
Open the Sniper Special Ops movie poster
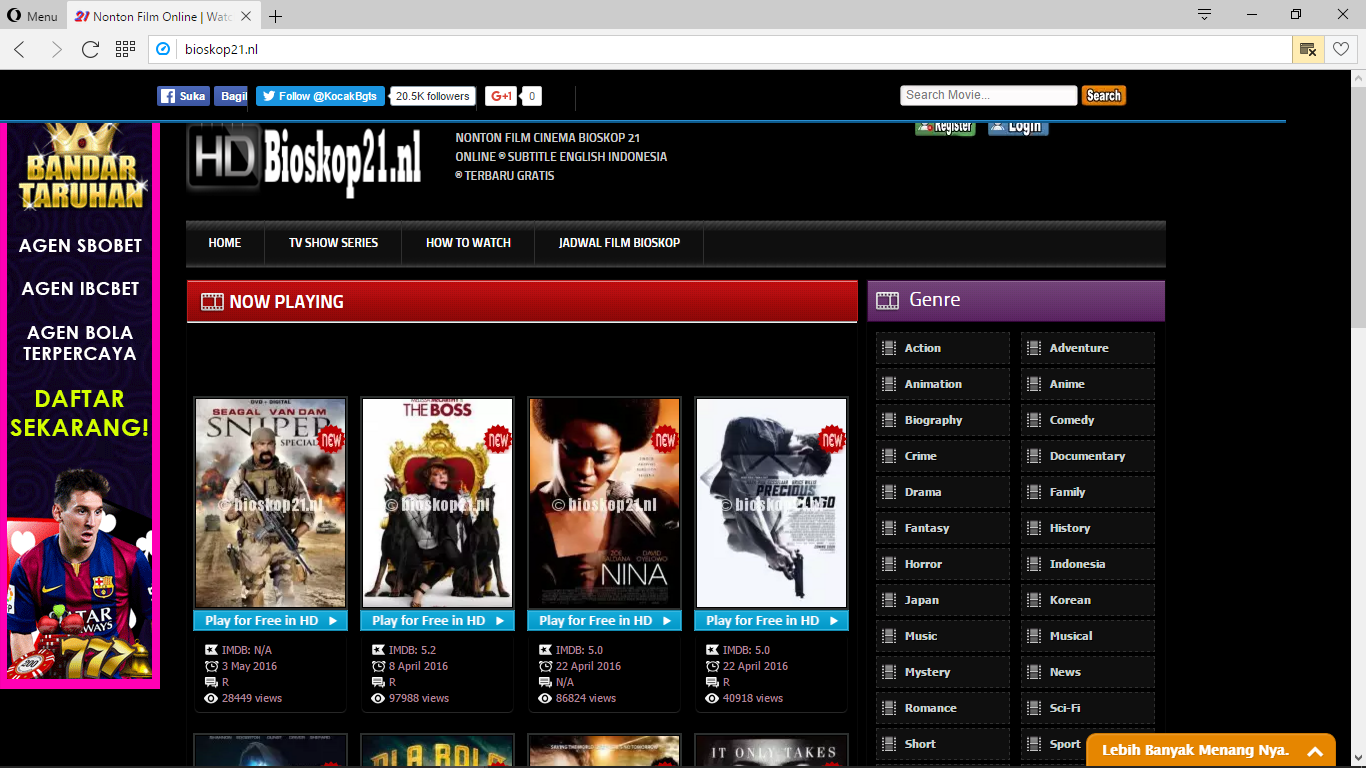pyautogui.click(x=270, y=503)
